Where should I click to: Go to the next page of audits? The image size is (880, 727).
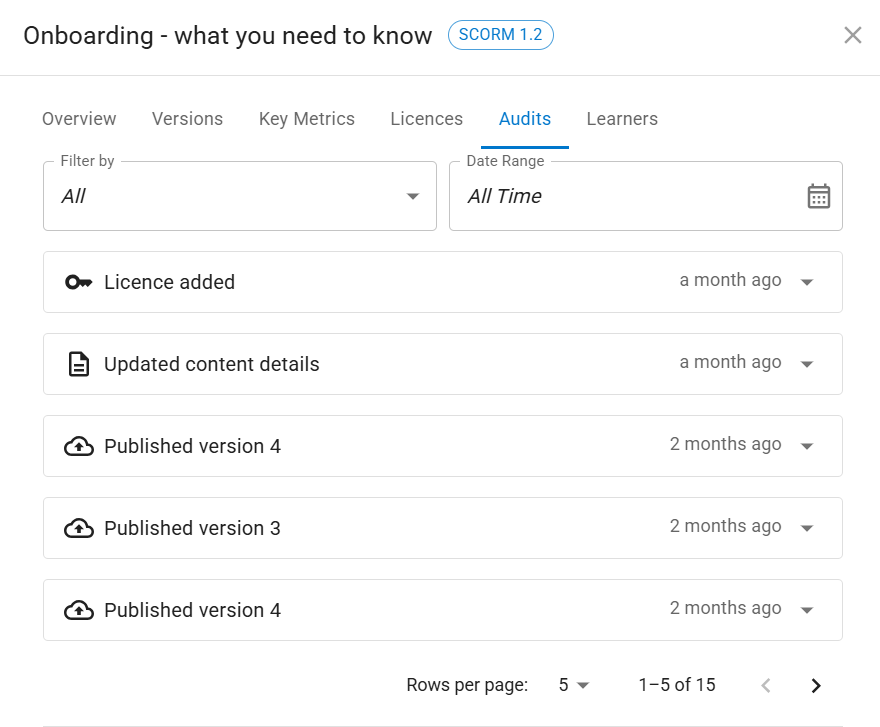pos(816,685)
